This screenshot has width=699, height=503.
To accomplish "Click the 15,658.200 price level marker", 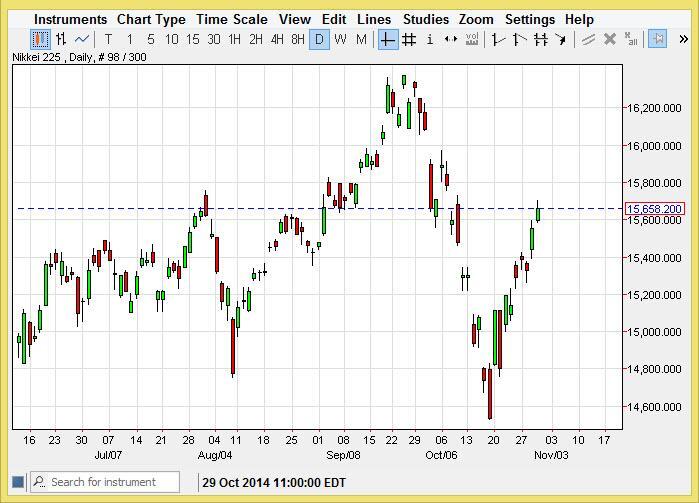I will [x=654, y=209].
